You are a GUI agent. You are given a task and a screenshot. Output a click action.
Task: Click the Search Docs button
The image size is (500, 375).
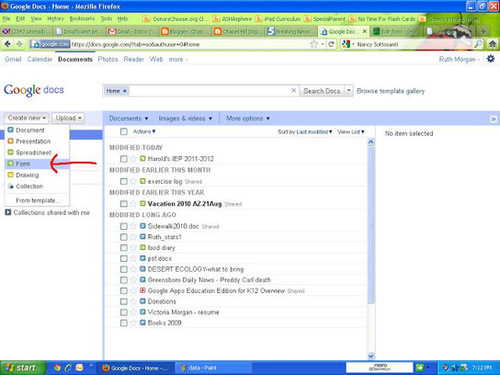tap(322, 91)
